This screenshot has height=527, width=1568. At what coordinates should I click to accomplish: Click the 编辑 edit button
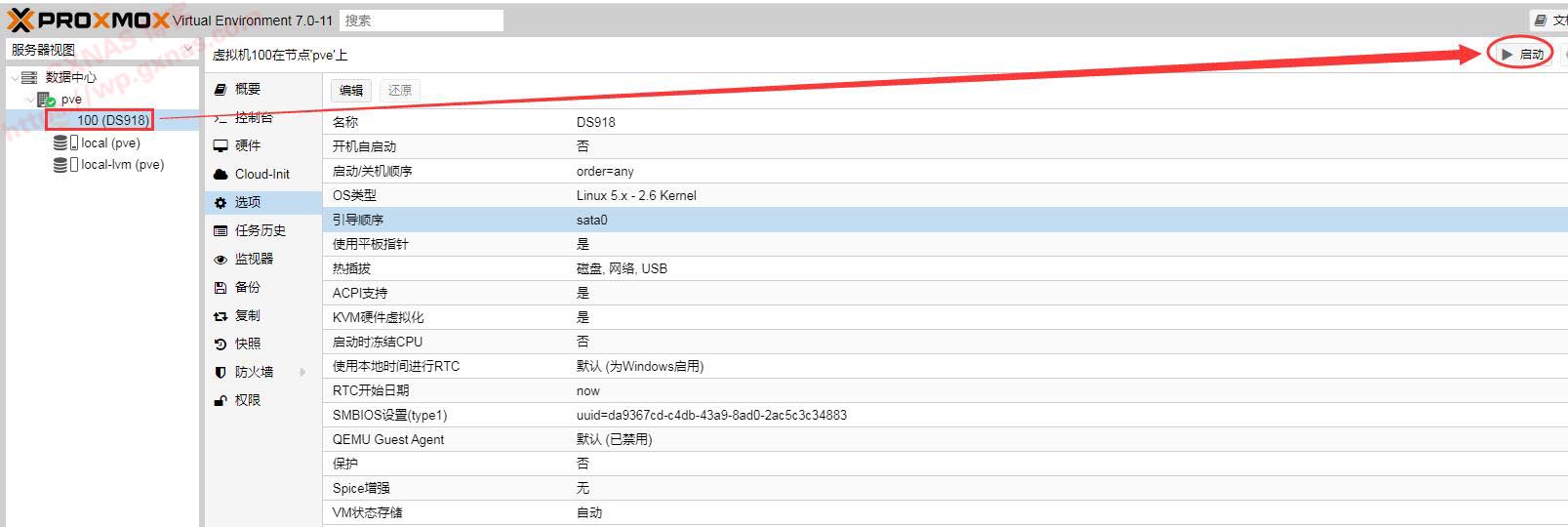click(x=351, y=90)
